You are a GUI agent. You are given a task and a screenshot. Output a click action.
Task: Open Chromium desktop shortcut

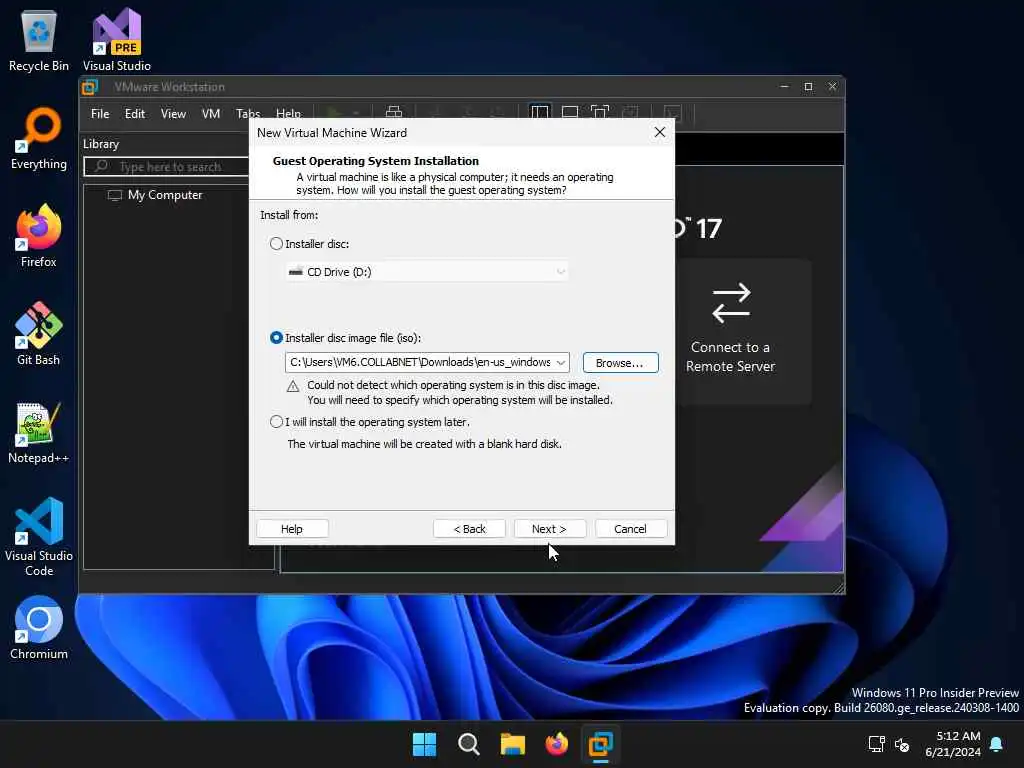pos(39,628)
